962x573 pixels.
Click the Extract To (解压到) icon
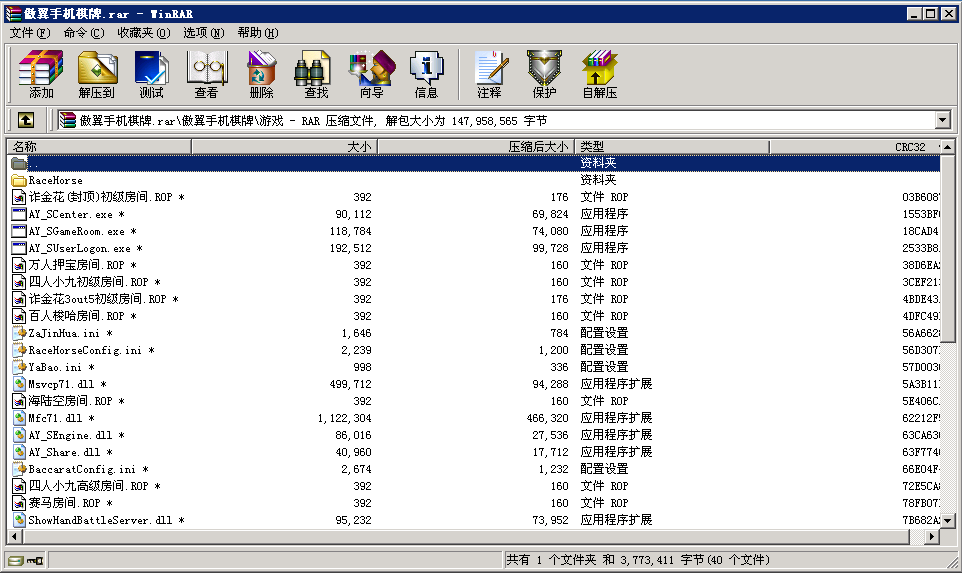point(97,75)
